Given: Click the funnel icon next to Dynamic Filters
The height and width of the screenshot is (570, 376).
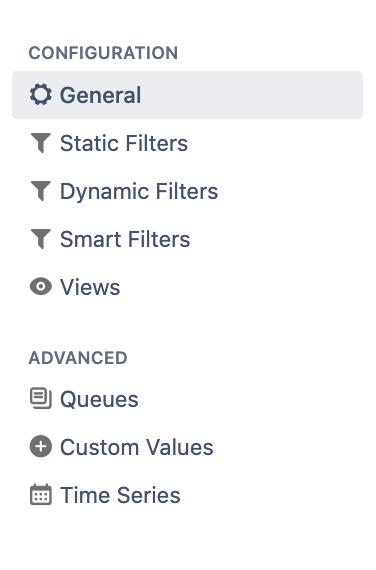Looking at the screenshot, I should coord(40,191).
